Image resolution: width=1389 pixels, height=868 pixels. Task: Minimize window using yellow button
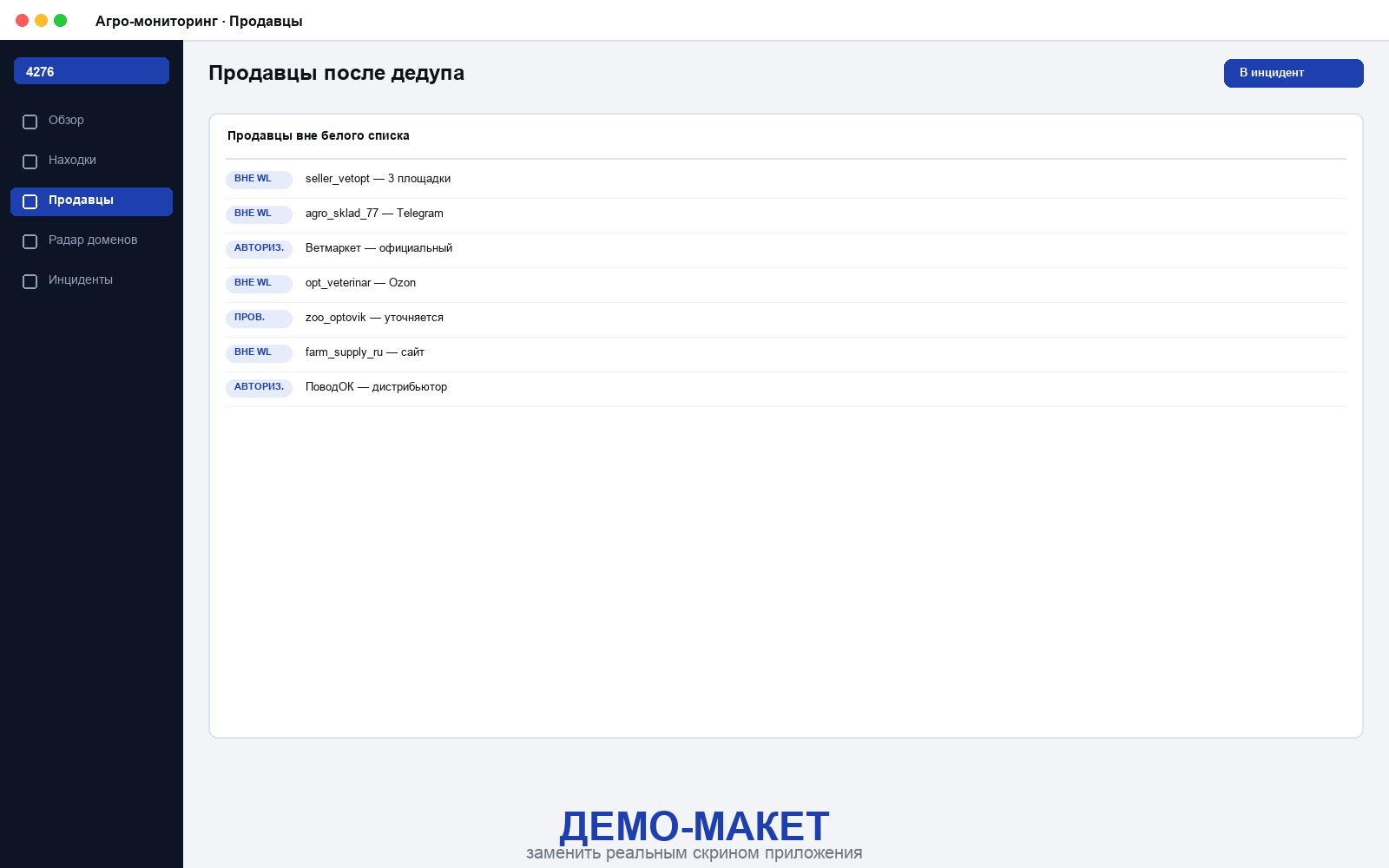[42, 20]
